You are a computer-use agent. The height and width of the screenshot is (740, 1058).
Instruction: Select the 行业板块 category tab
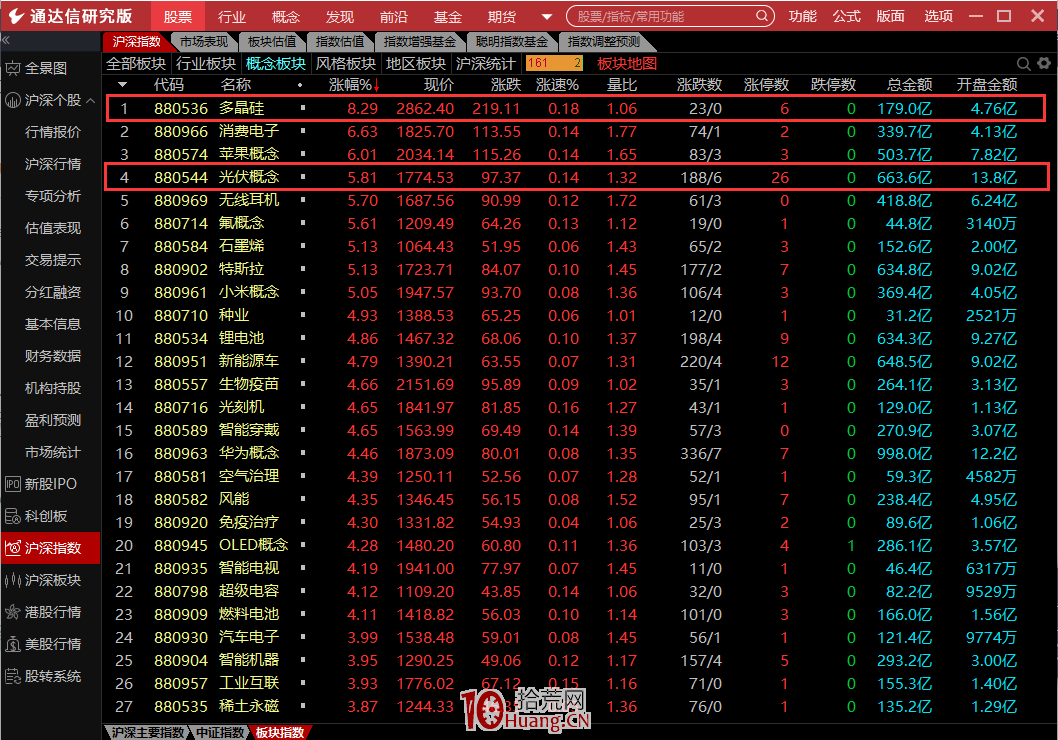pos(206,63)
